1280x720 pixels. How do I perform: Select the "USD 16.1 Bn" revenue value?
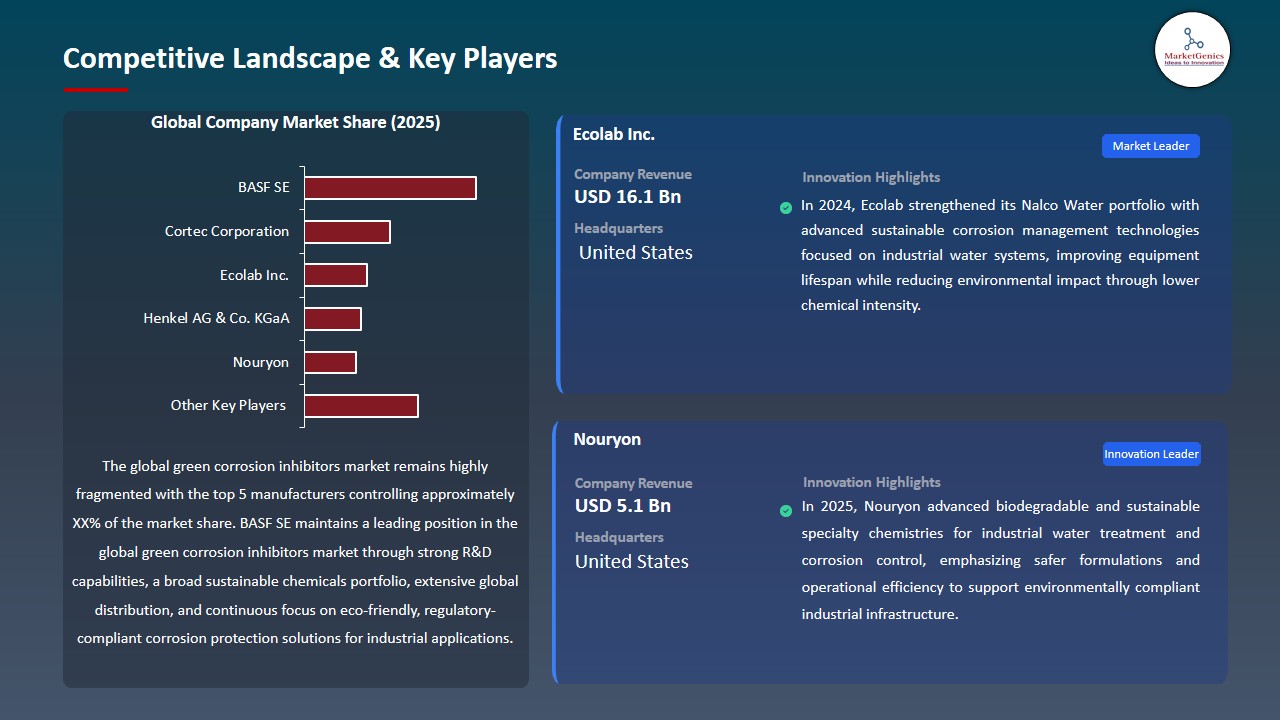click(x=628, y=197)
